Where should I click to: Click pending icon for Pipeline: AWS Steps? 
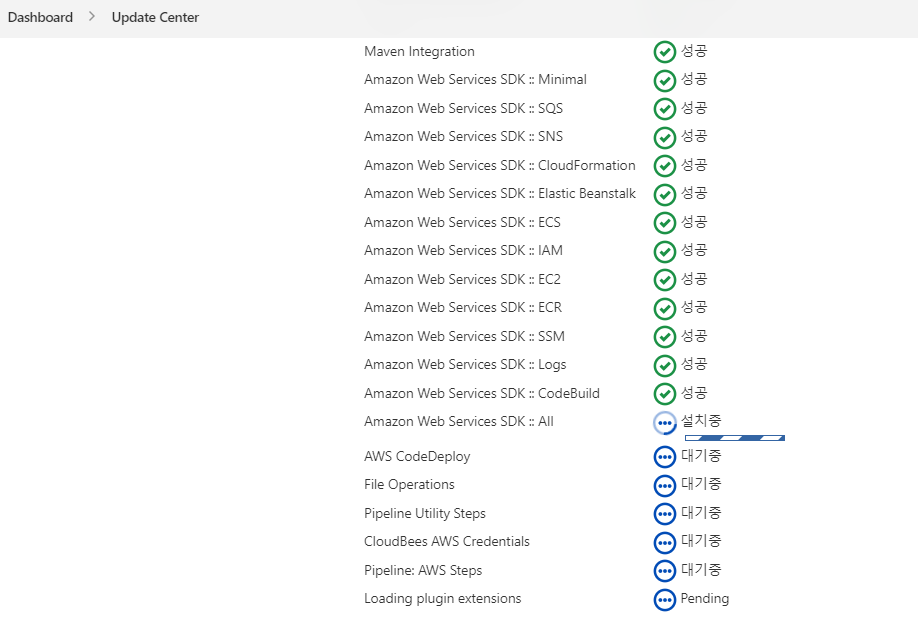click(664, 571)
